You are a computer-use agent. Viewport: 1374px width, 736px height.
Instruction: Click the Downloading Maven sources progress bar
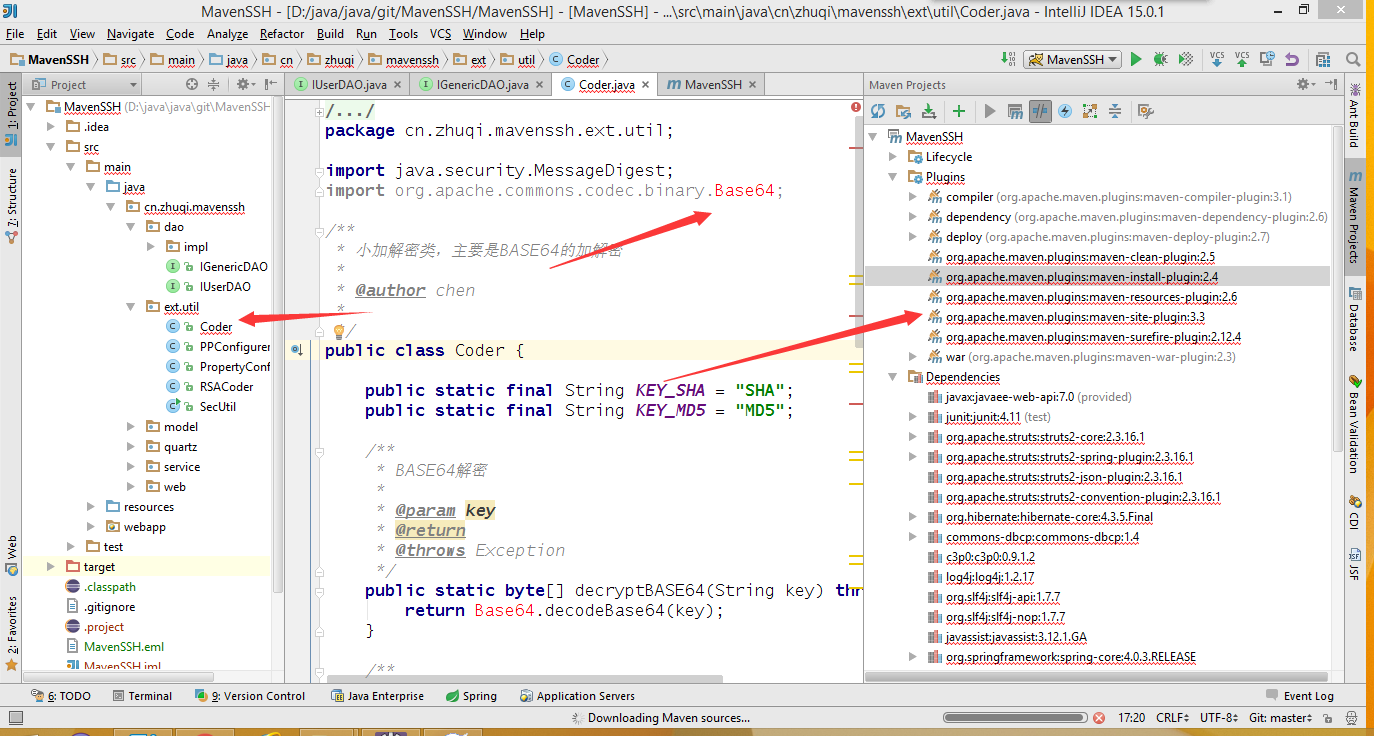pyautogui.click(x=1014, y=718)
